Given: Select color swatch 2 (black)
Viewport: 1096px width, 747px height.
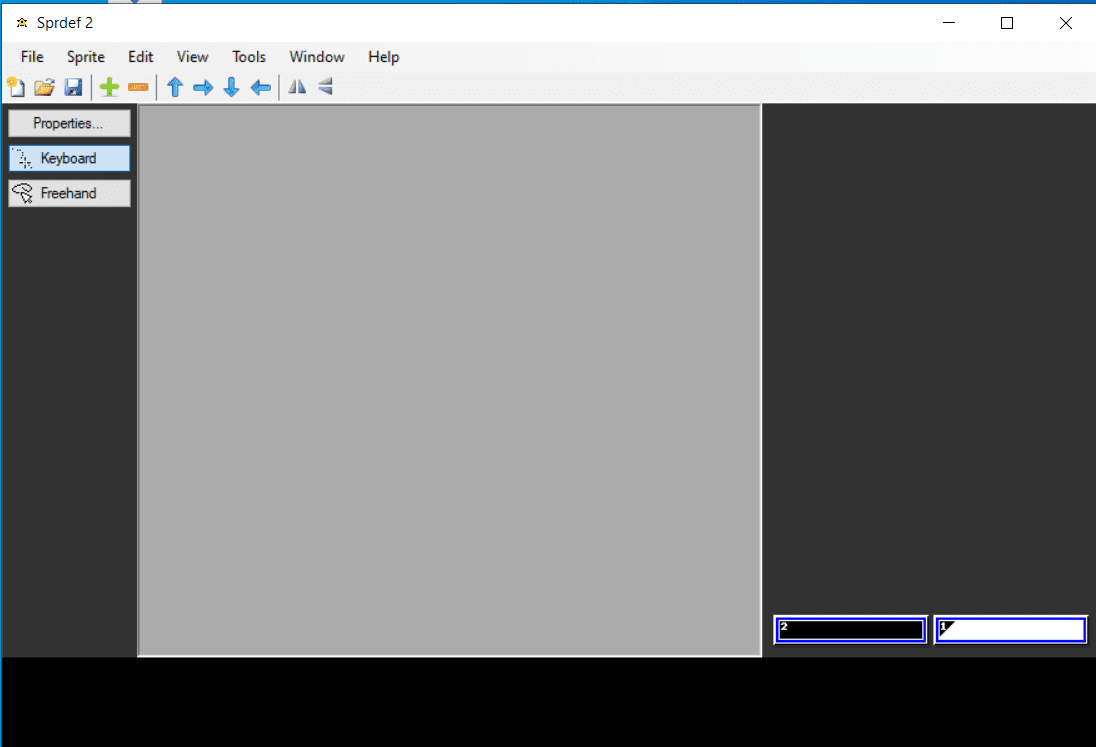Looking at the screenshot, I should pyautogui.click(x=851, y=630).
